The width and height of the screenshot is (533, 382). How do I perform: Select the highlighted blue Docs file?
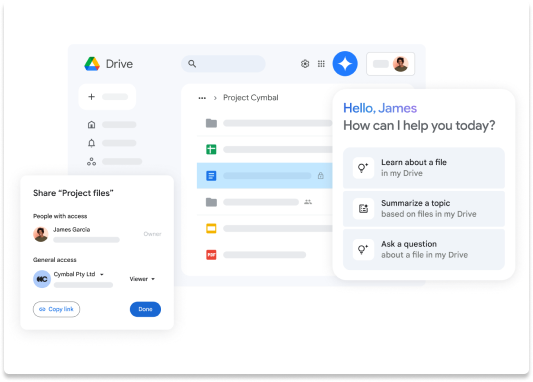264,175
